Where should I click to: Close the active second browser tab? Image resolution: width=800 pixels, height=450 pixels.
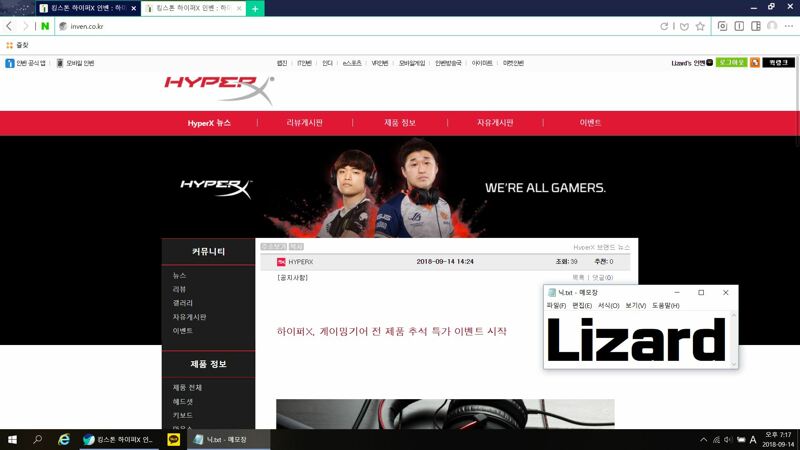coord(239,9)
